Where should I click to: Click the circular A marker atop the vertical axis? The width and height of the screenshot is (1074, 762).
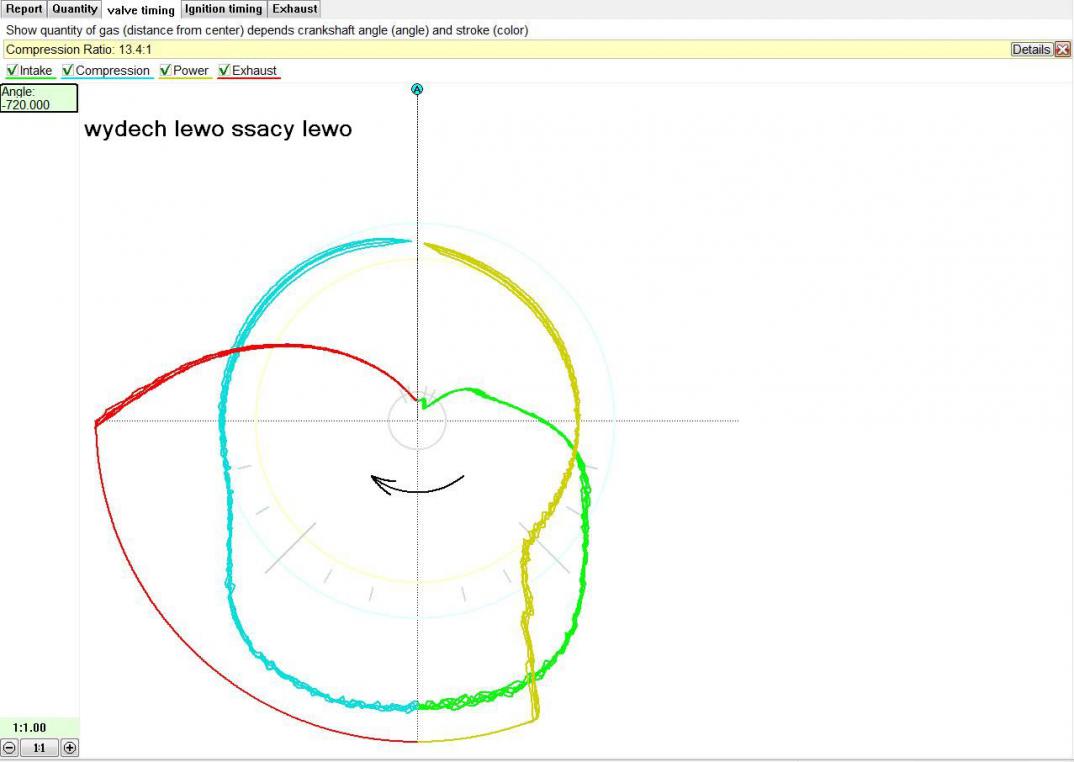click(417, 89)
